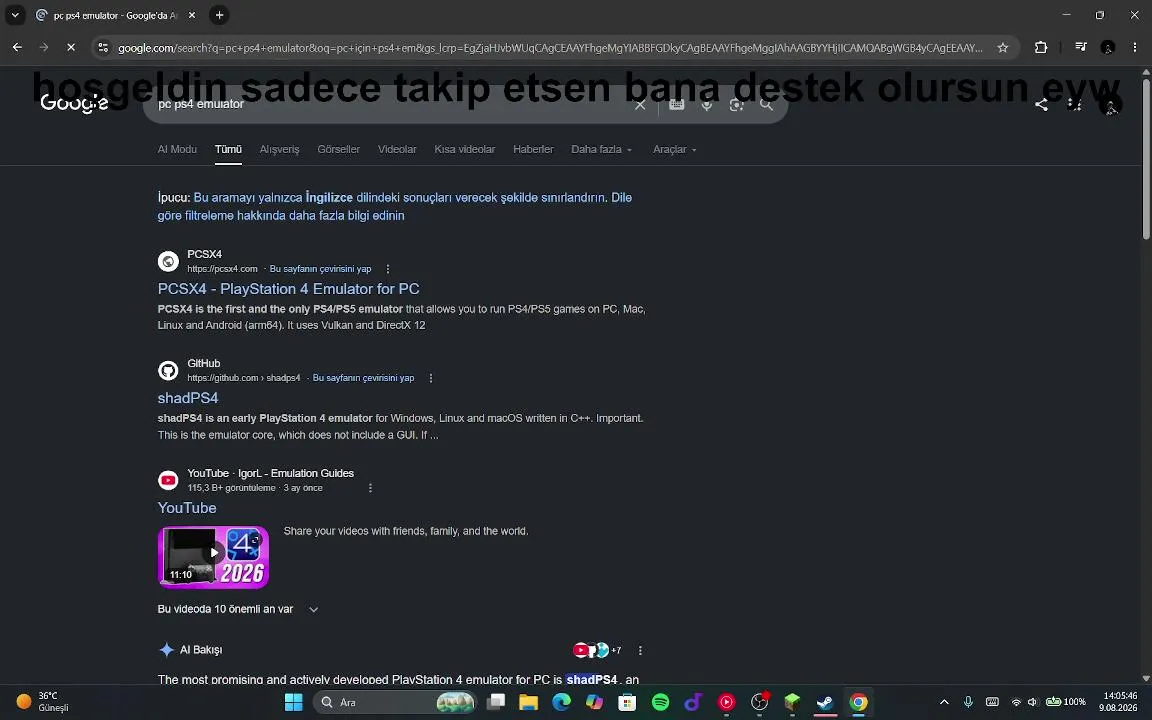Expand the Araçlar dropdown
The height and width of the screenshot is (720, 1152).
tap(674, 149)
